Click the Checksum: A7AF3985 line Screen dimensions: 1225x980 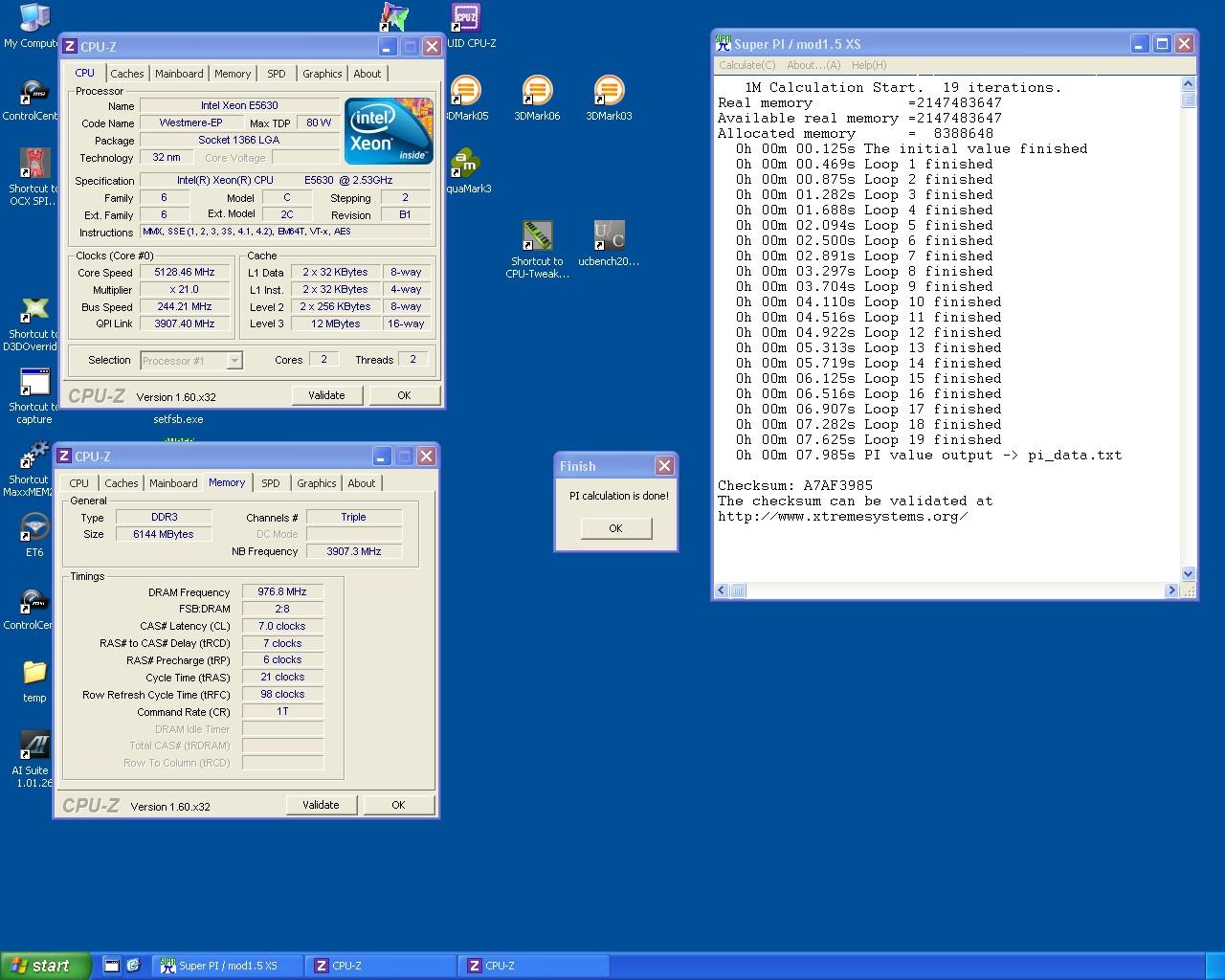pos(795,485)
